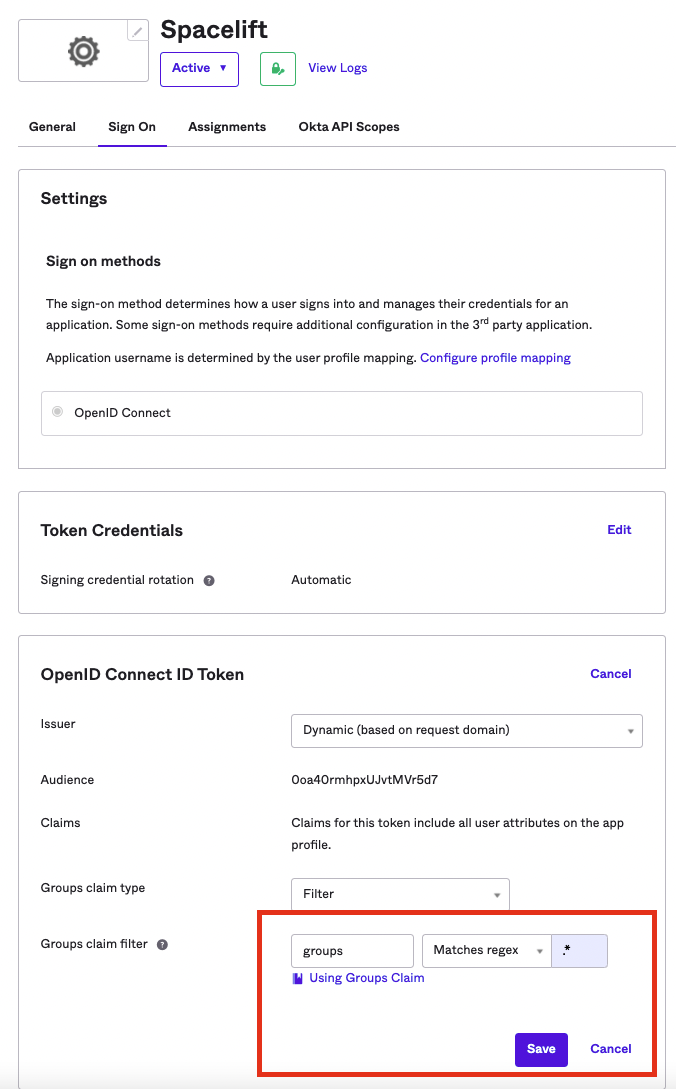Click Configure profile mapping link
The width and height of the screenshot is (676, 1089).
tap(495, 358)
